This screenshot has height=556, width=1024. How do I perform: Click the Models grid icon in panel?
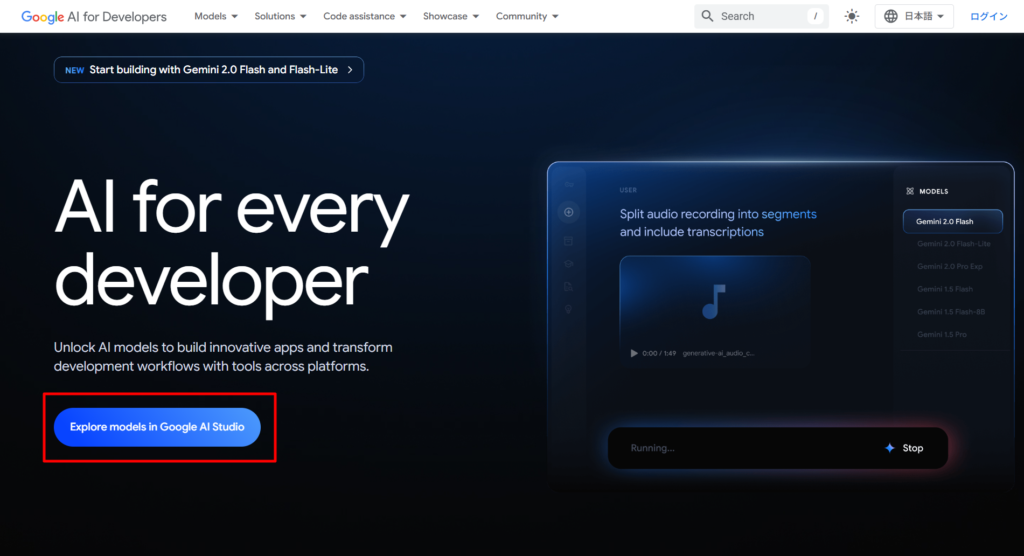909,191
